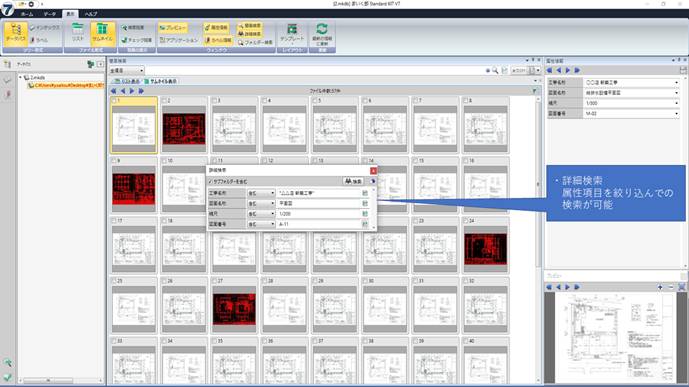Viewport: 689px width, 387px height.
Task: Toggle the サブフォルダーを含む checkbox
Action: [210, 181]
